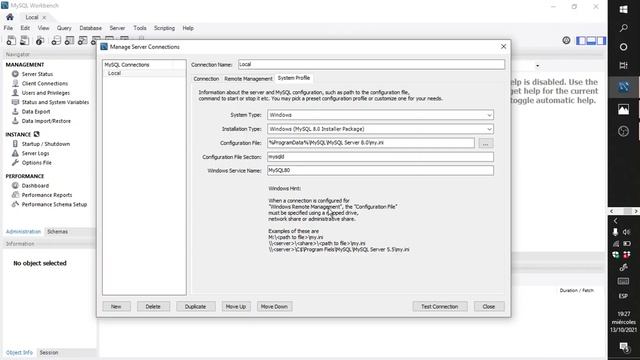
Task: Switch to the Connection tab
Action: (x=206, y=78)
